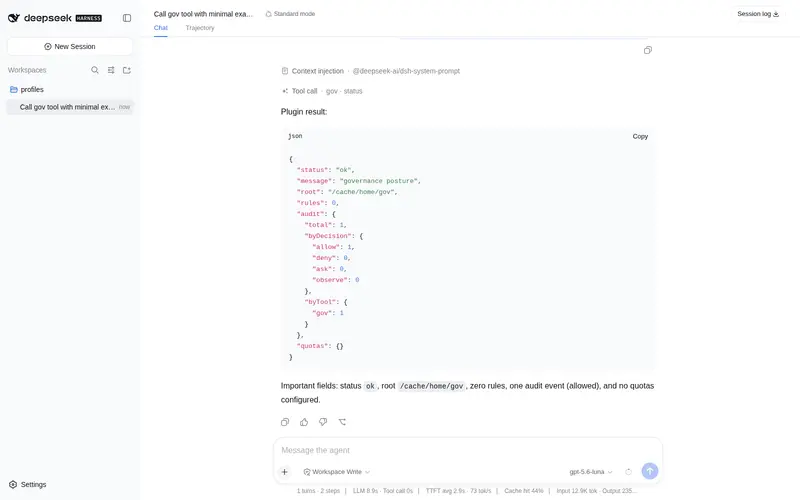Click '@deepseek-ai/dsh-system-prompt' text
The image size is (800, 500).
point(406,71)
